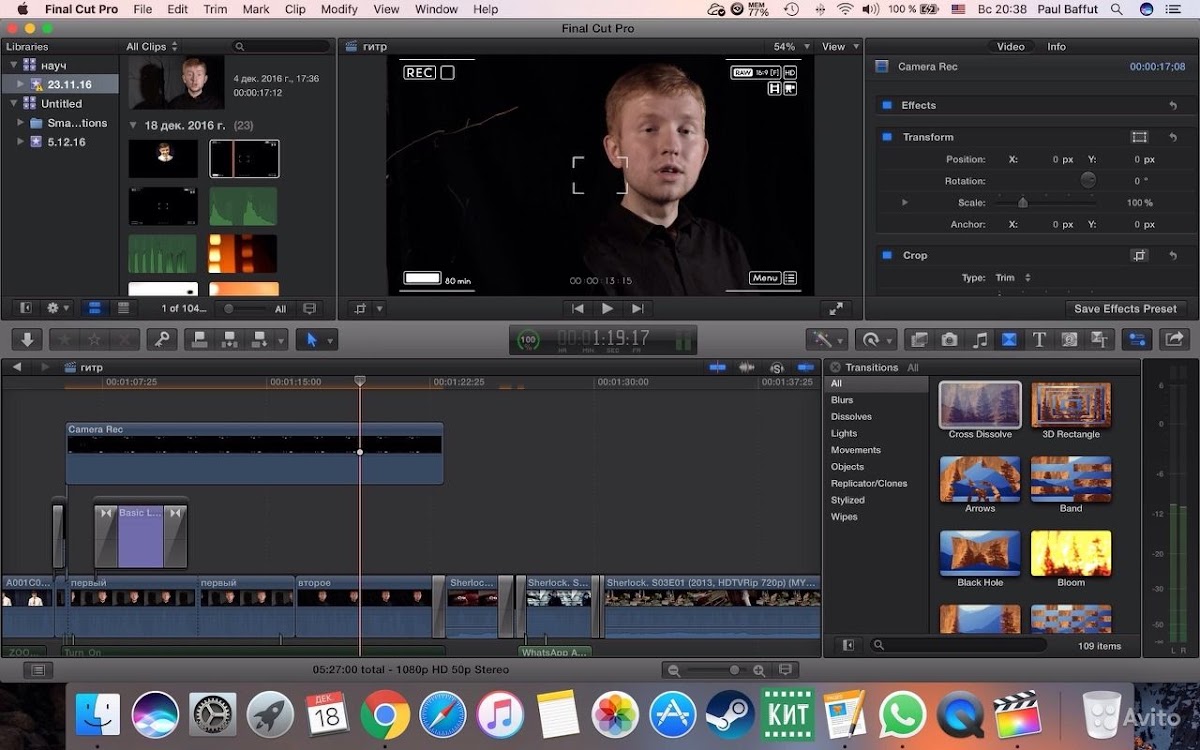Viewport: 1200px width, 750px height.
Task: Open the Share export button
Action: [1174, 340]
